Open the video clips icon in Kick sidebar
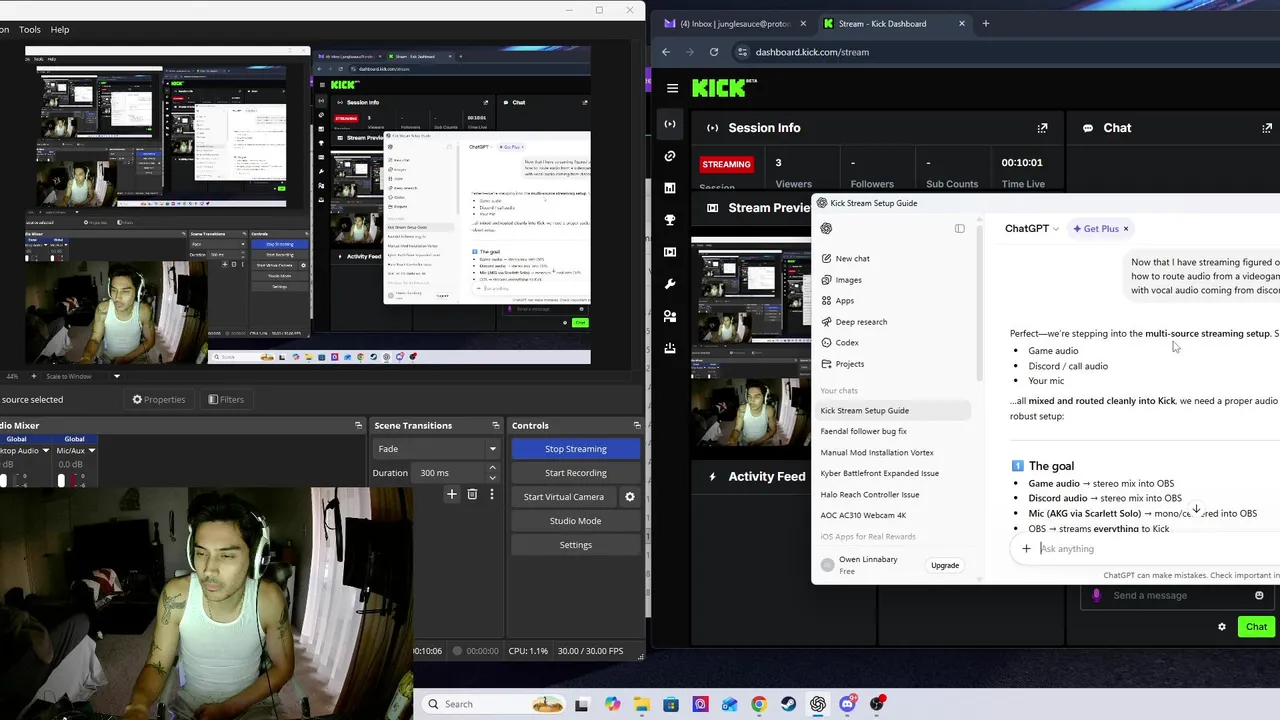1280x720 pixels. click(x=670, y=252)
